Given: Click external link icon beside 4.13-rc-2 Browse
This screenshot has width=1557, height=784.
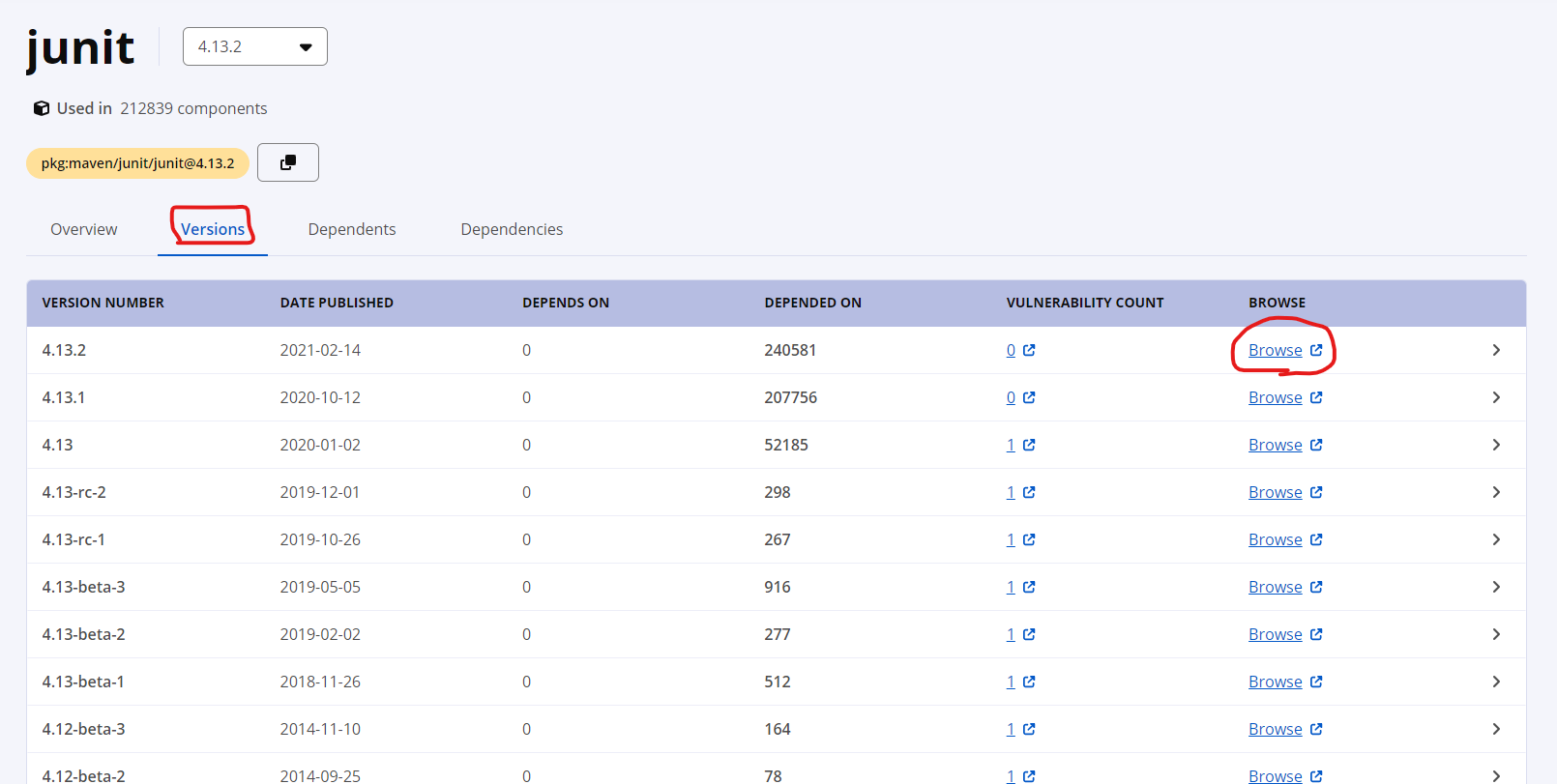Looking at the screenshot, I should point(1316,492).
